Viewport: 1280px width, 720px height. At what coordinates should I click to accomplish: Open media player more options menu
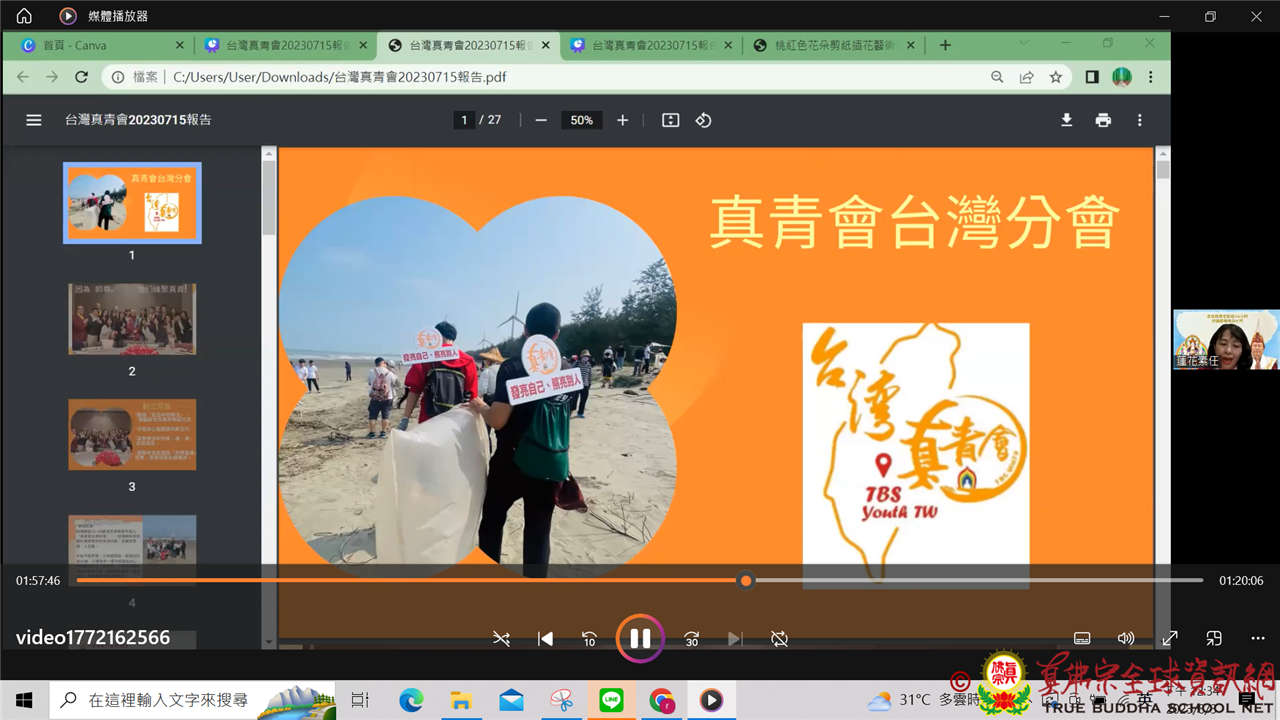1258,638
